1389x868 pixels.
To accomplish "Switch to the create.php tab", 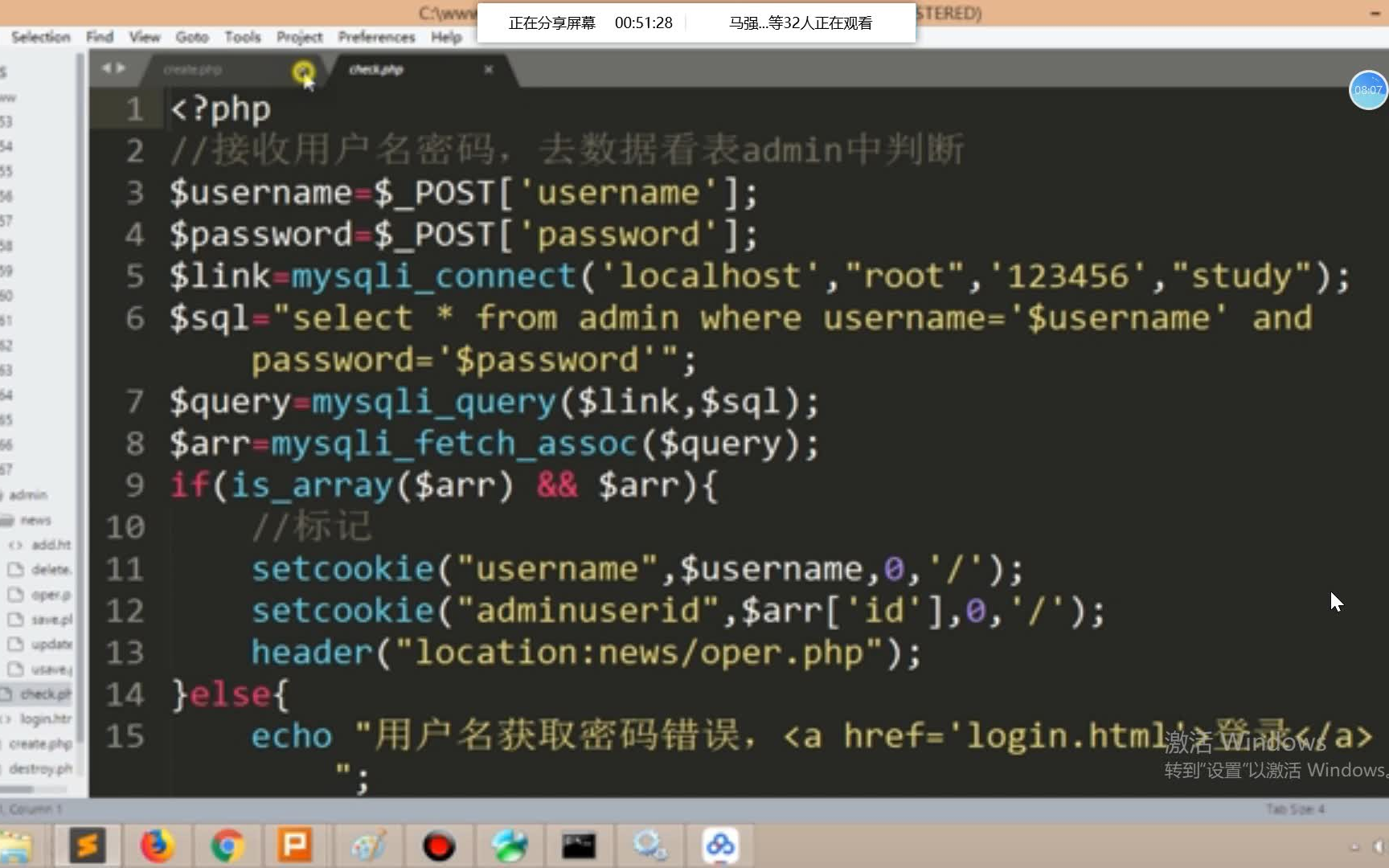I will click(193, 69).
